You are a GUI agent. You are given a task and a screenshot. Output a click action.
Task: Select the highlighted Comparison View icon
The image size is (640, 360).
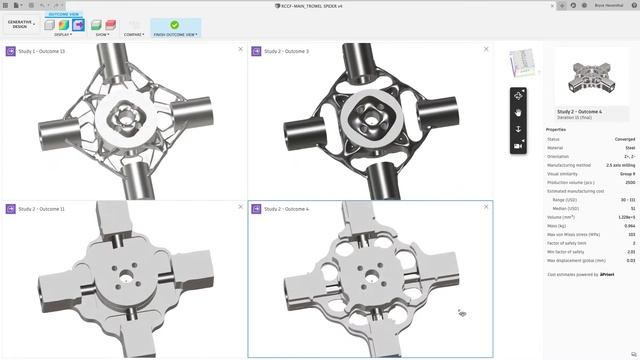tap(78, 25)
